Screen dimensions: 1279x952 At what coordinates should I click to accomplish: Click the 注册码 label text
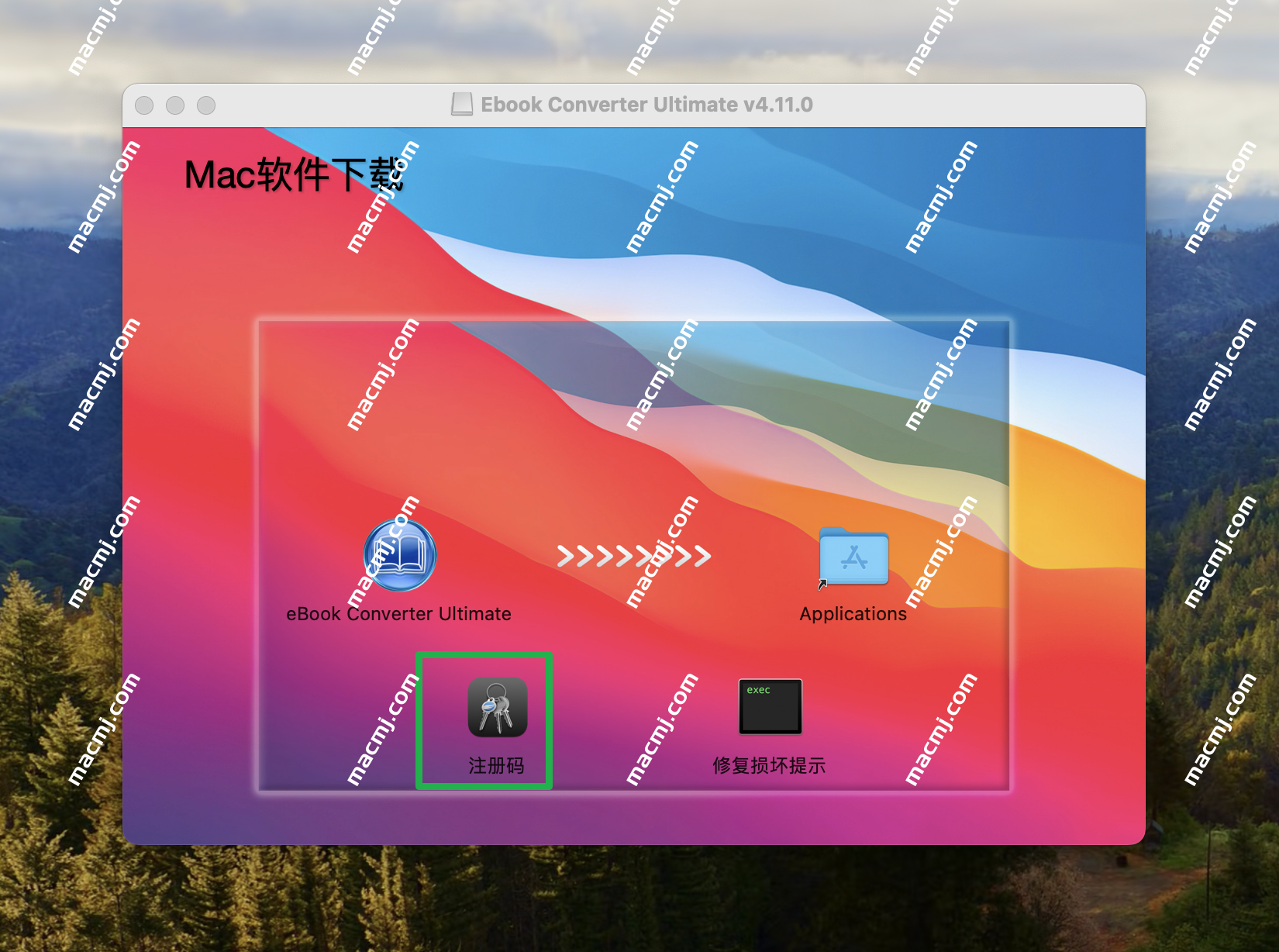pos(496,766)
